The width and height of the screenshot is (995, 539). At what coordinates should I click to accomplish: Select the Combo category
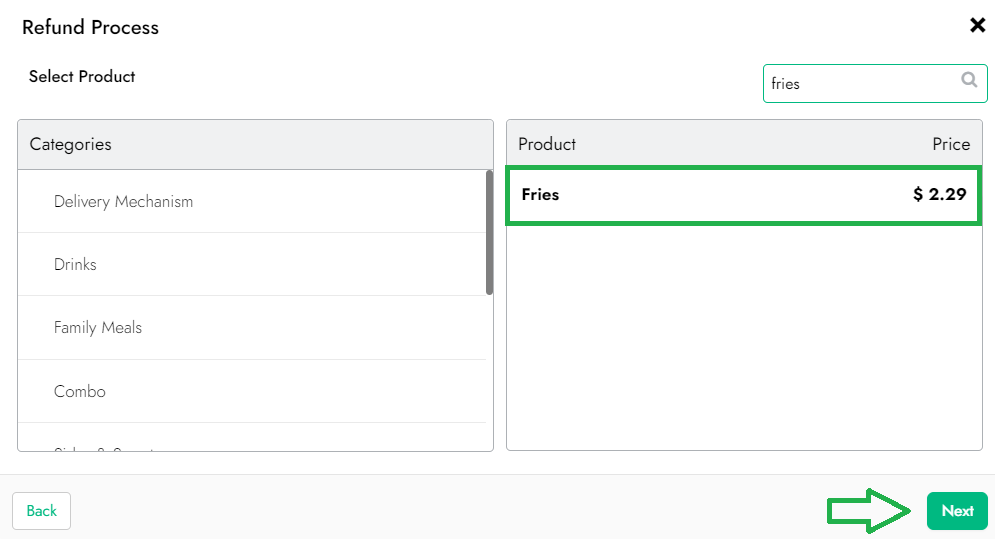(80, 392)
